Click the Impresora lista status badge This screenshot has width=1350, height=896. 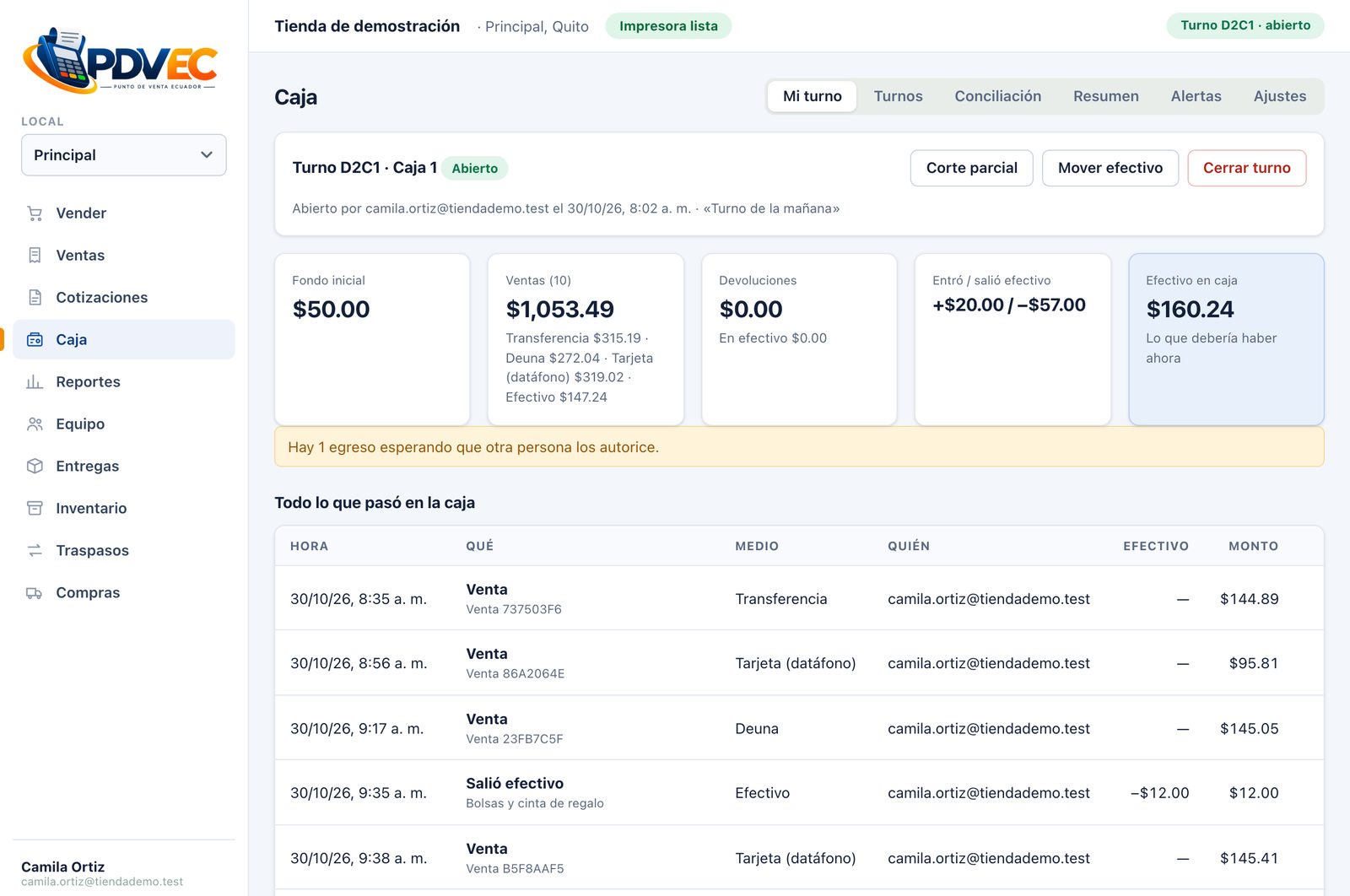pos(668,26)
